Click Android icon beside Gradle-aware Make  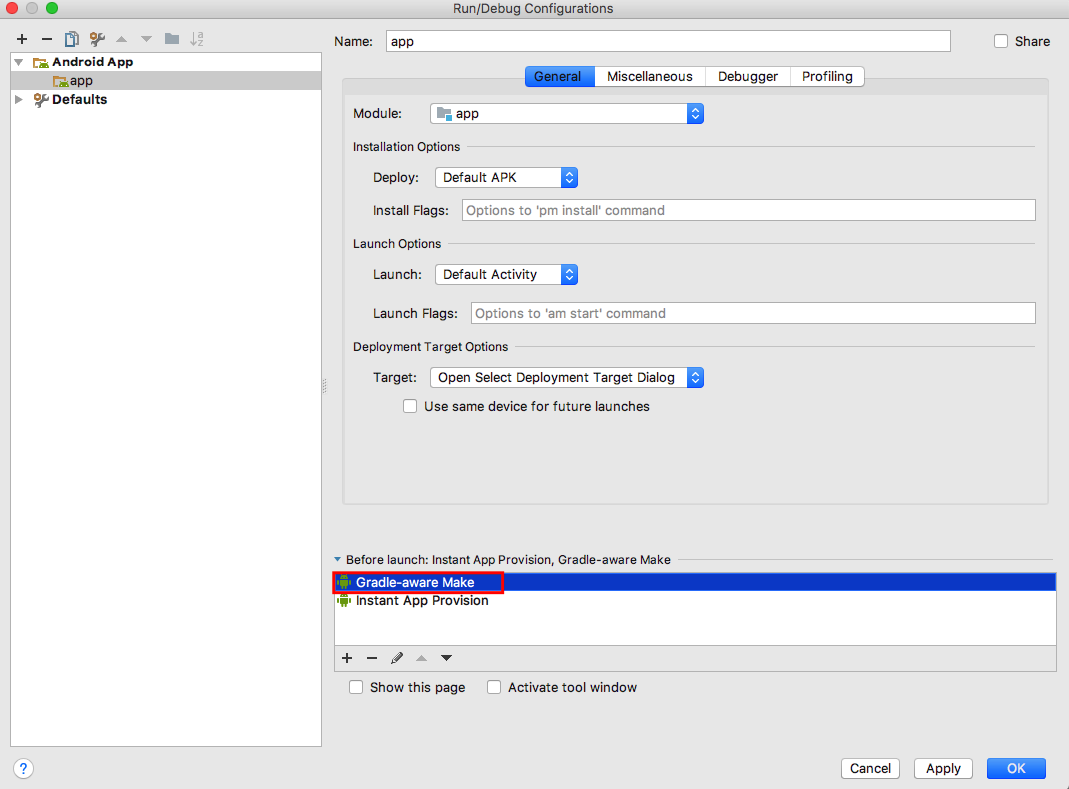click(x=344, y=582)
